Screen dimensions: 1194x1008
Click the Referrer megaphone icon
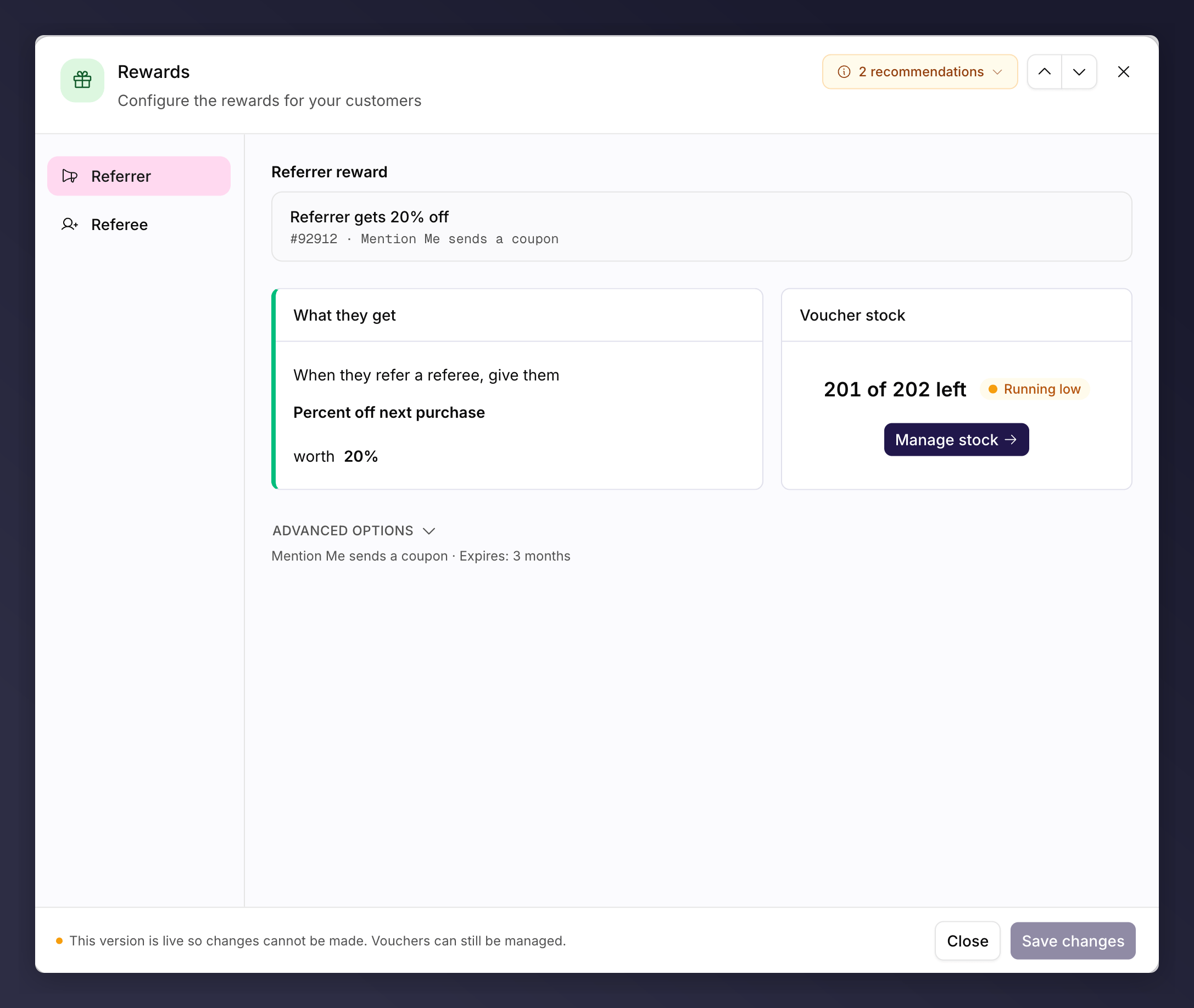[x=70, y=176]
